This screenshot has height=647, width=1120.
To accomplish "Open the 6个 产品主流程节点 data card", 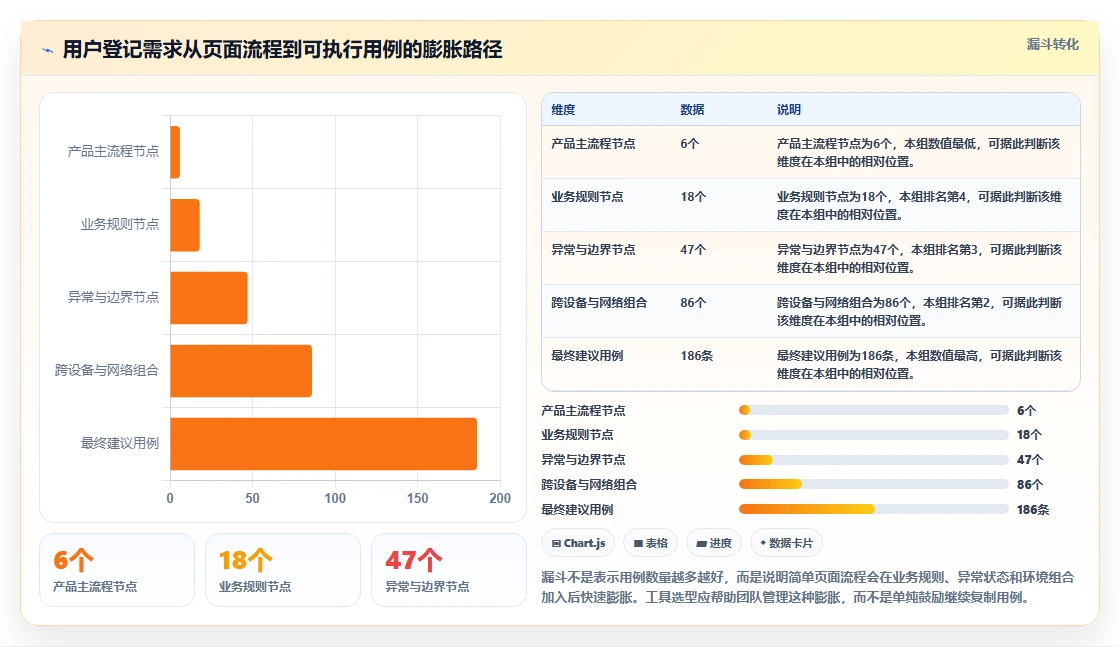I will 117,570.
